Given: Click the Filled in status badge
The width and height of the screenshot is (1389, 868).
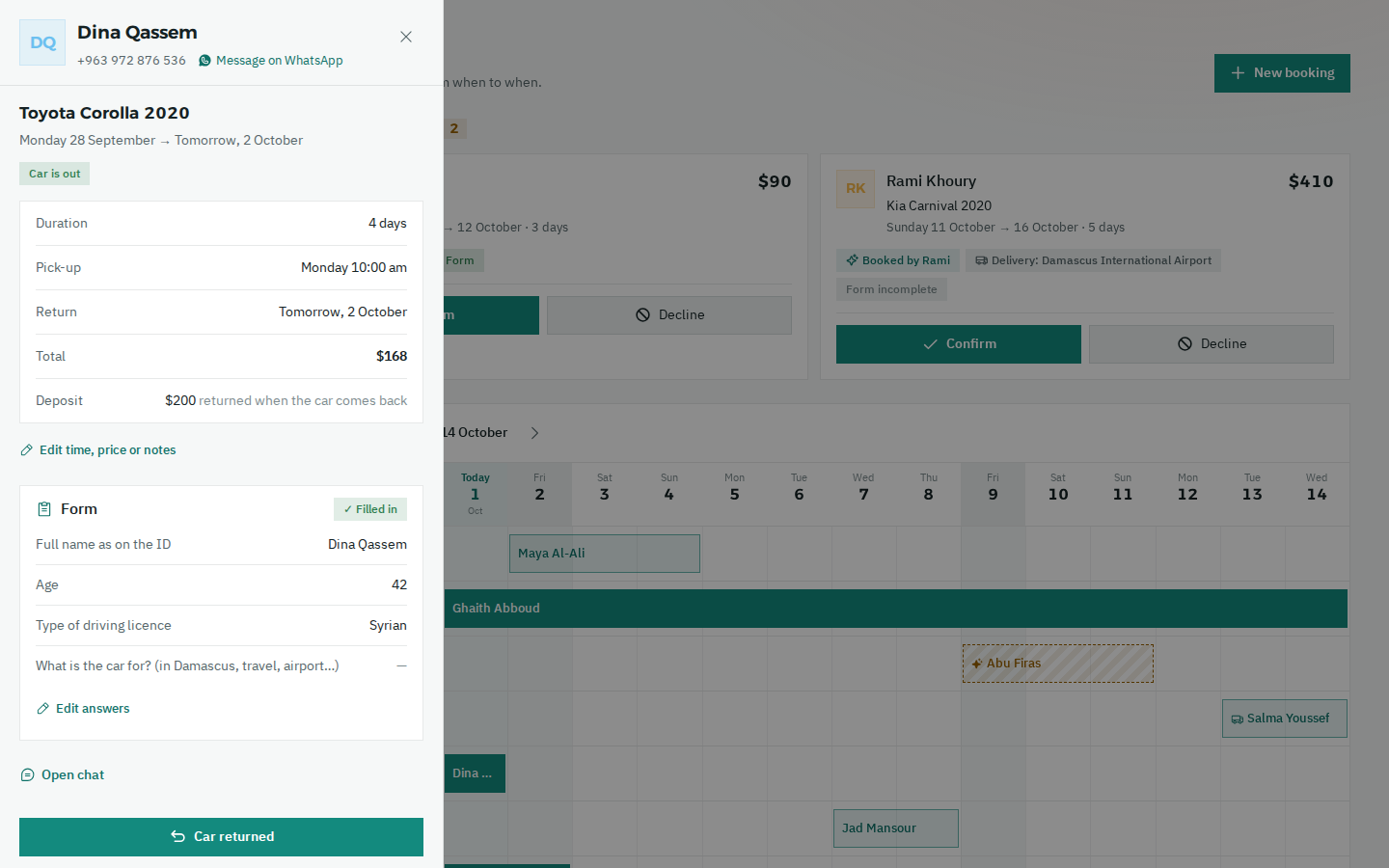Looking at the screenshot, I should 370,509.
